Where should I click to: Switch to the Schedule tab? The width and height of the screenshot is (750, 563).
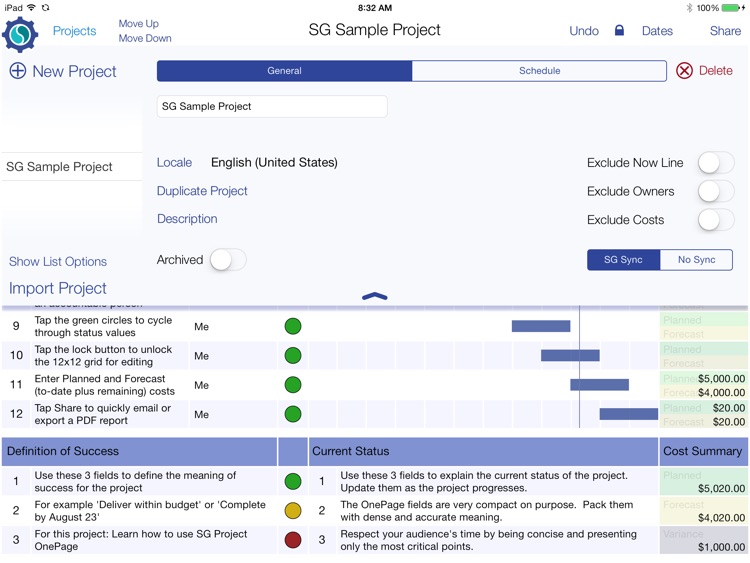[540, 71]
